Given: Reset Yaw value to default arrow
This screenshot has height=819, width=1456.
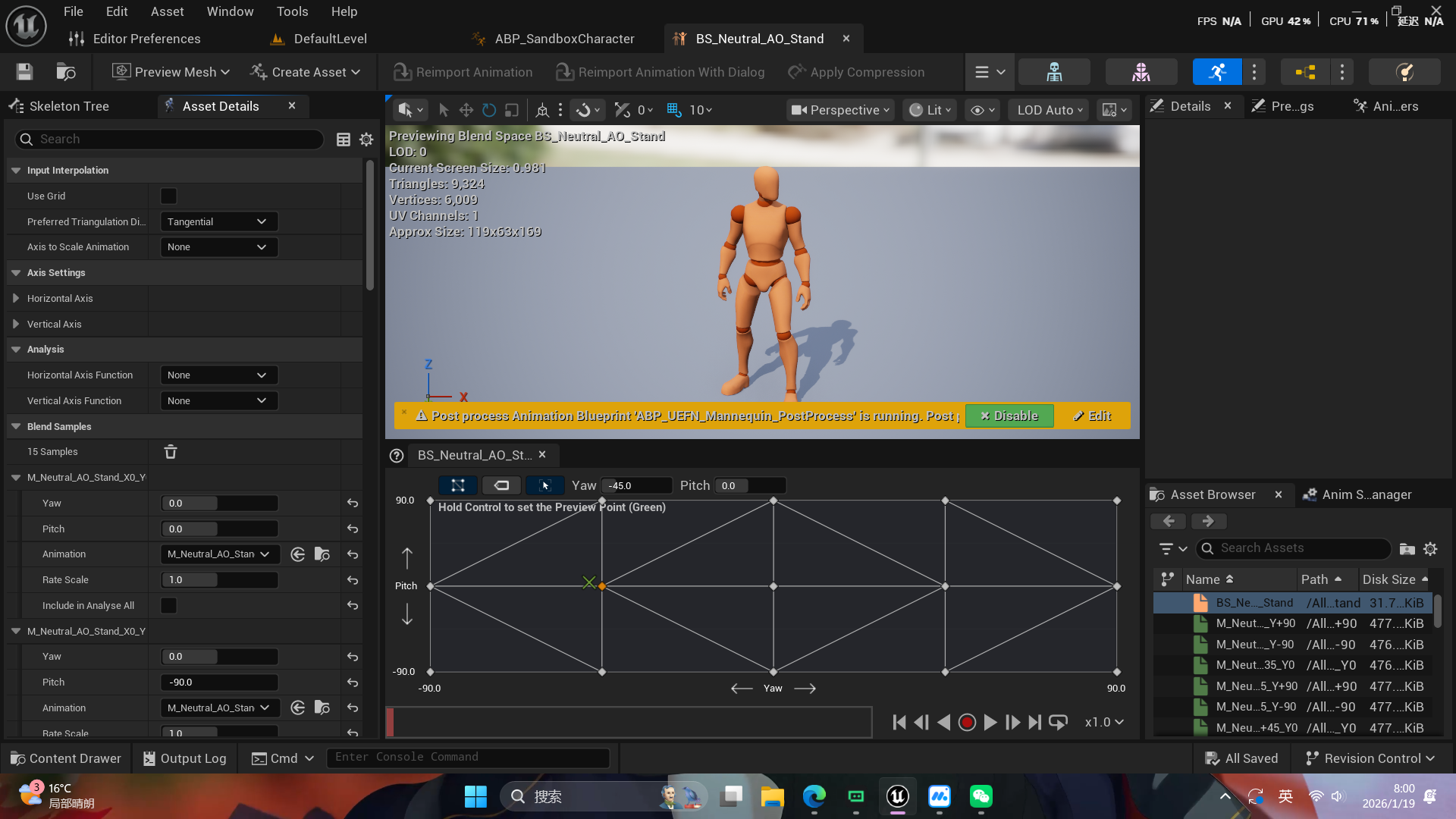Looking at the screenshot, I should (353, 504).
